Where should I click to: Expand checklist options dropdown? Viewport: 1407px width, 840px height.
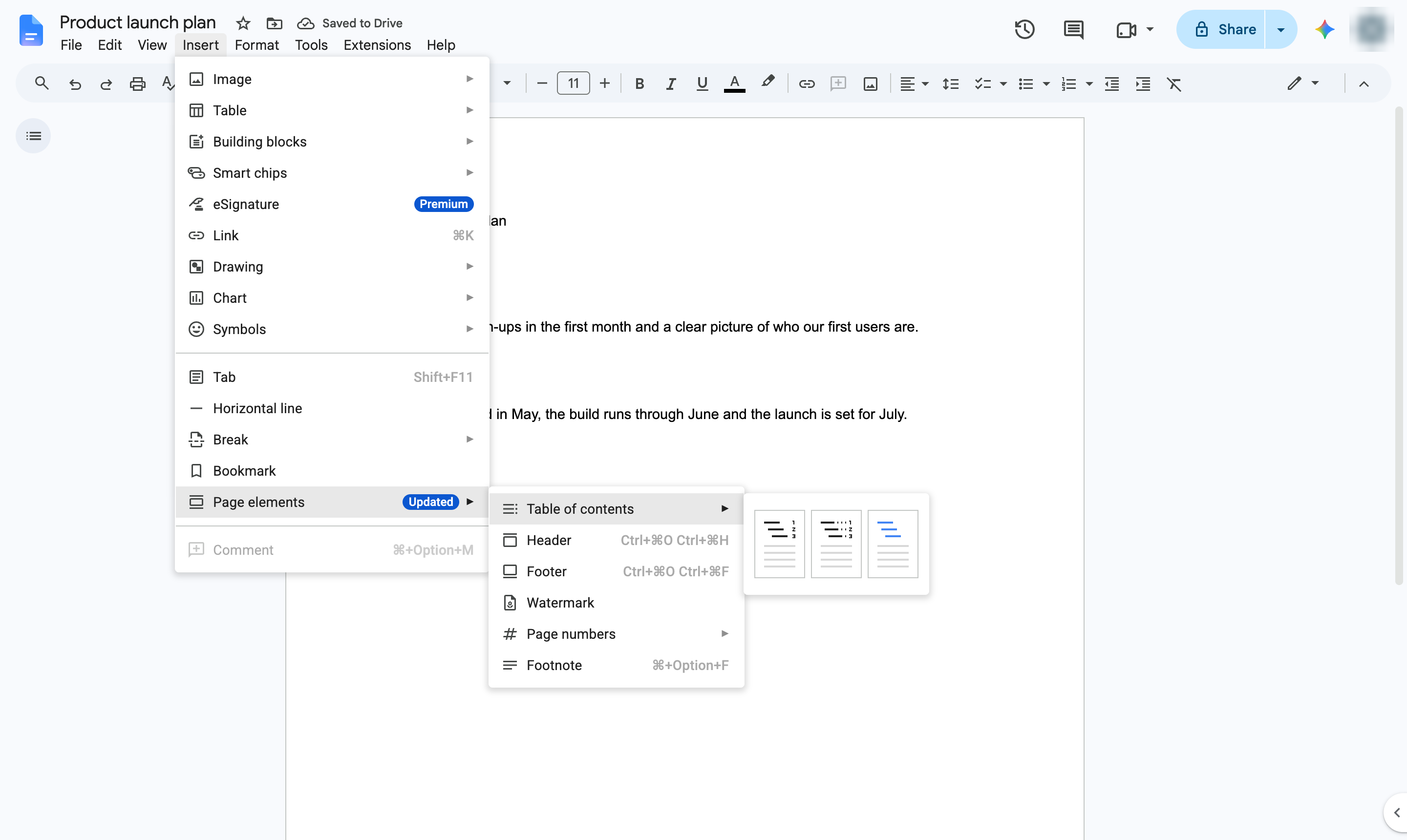1003,84
